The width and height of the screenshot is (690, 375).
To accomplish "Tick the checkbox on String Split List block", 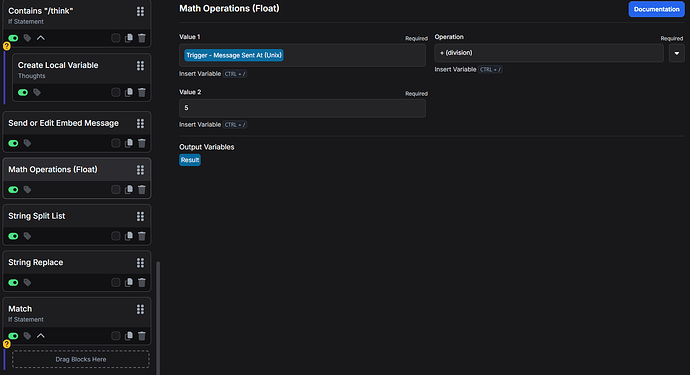I will (116, 236).
